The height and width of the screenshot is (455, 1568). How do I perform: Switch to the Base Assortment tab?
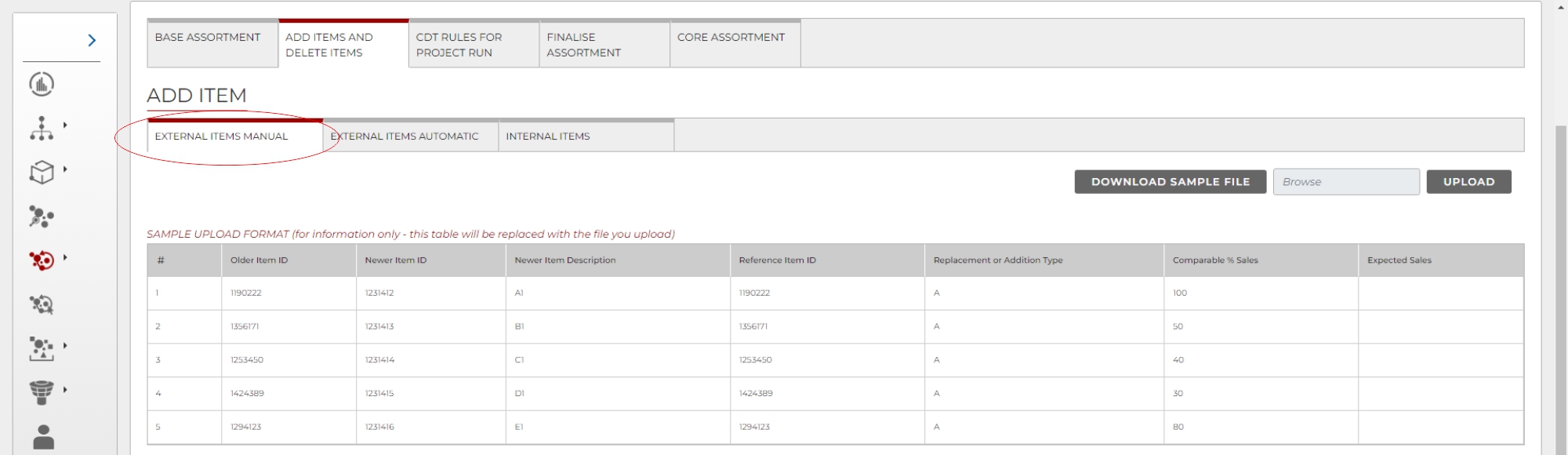click(208, 38)
